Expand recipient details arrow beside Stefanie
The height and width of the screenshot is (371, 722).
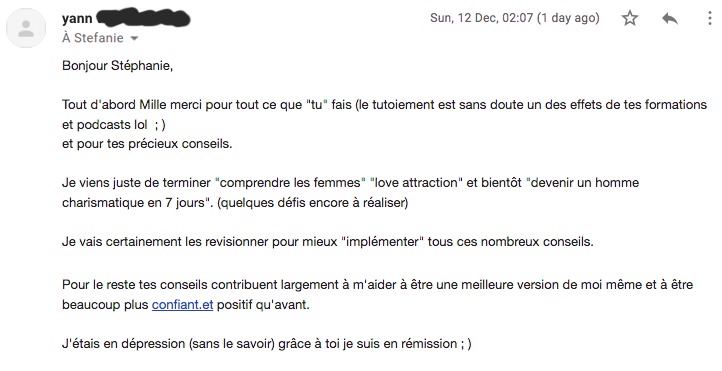coord(134,39)
